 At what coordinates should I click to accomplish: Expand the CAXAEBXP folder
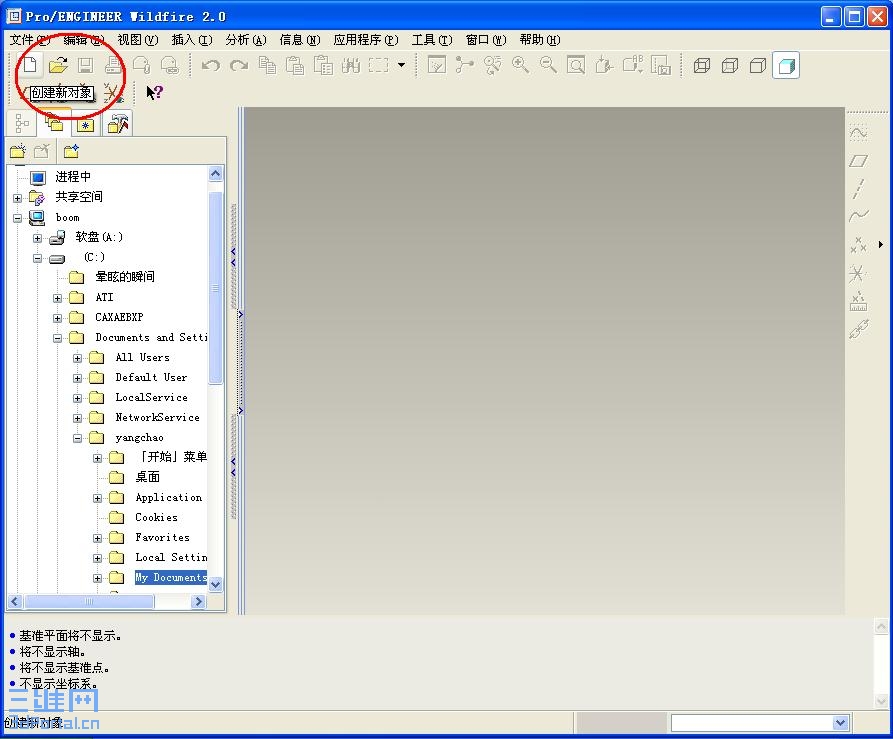(x=58, y=318)
